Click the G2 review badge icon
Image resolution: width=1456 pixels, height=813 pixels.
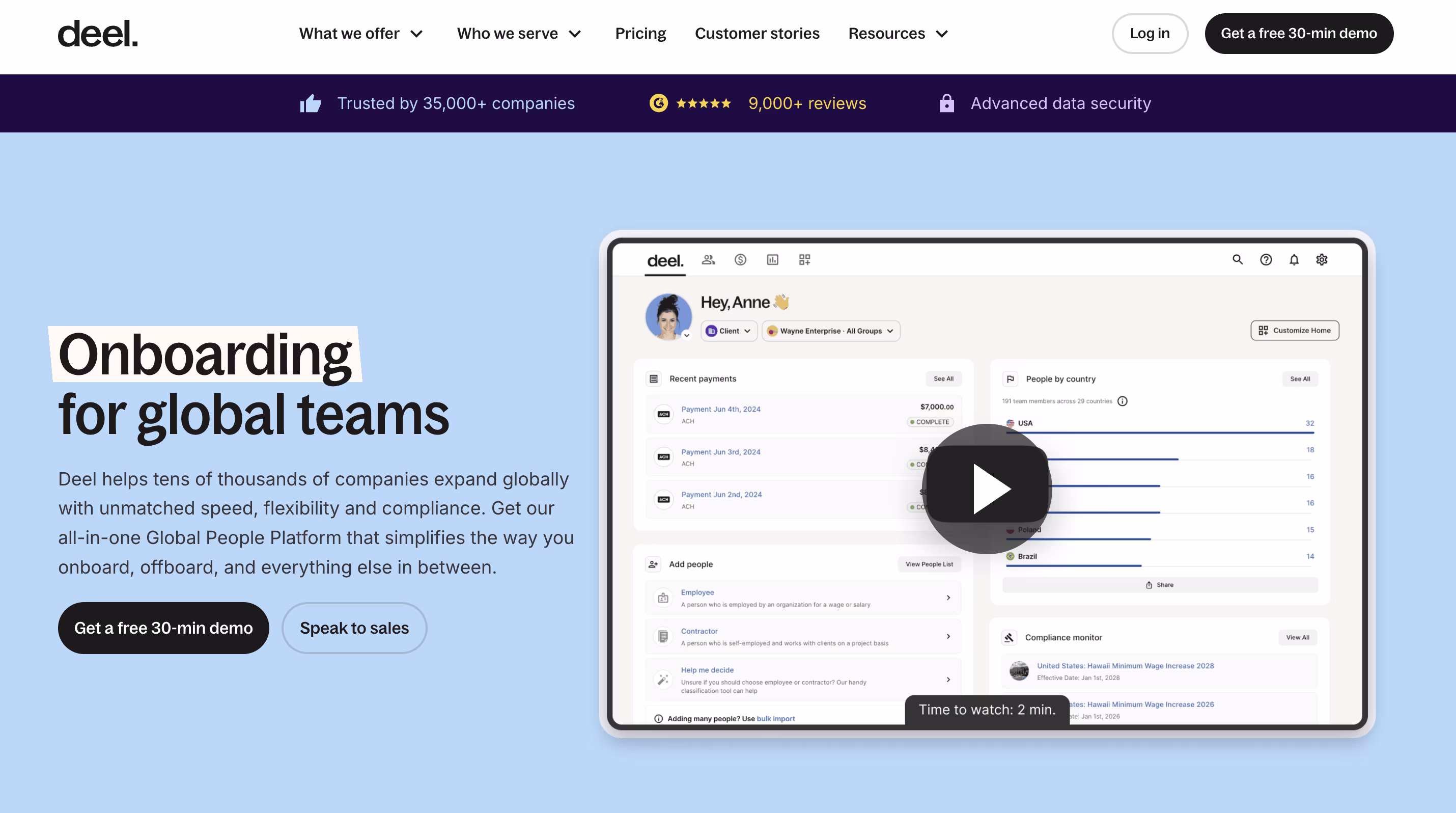click(x=658, y=103)
